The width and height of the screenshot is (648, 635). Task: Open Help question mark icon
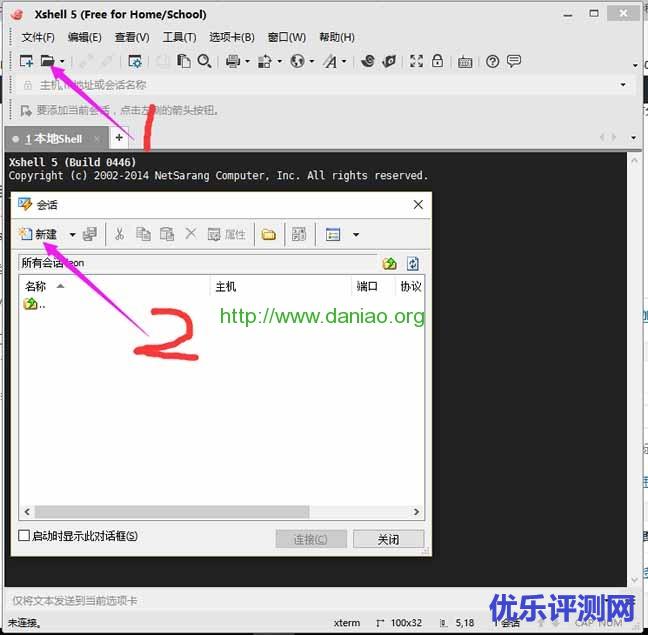[x=492, y=62]
